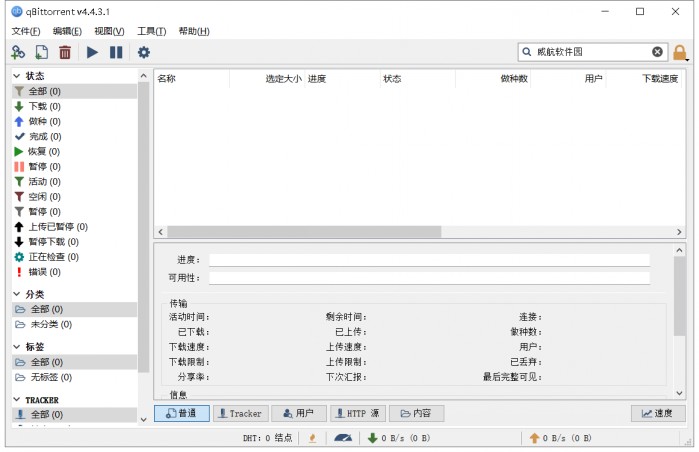
Task: Open options via the gear icon
Action: [144, 52]
